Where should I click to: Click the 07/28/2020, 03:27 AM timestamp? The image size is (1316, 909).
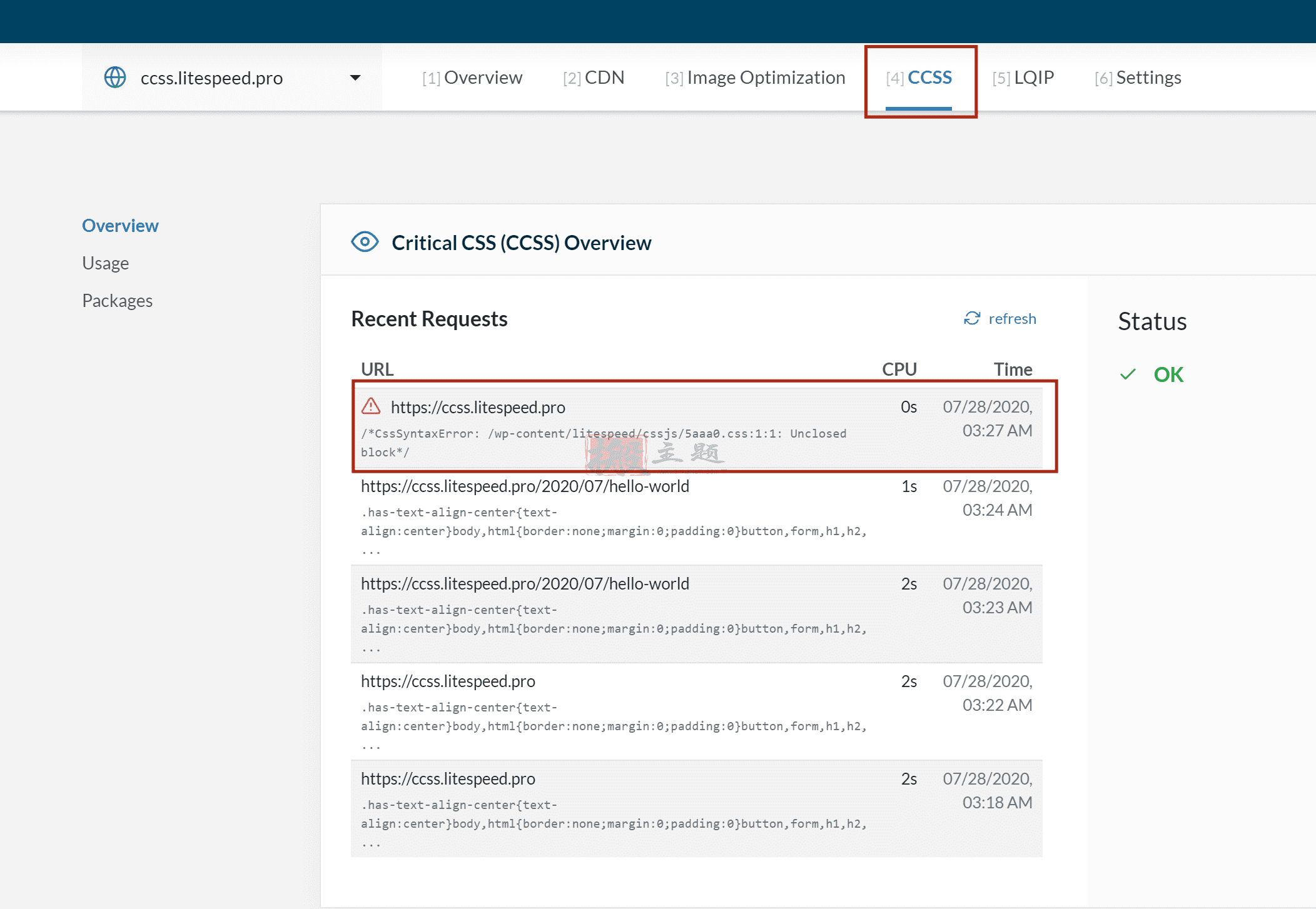[x=988, y=418]
